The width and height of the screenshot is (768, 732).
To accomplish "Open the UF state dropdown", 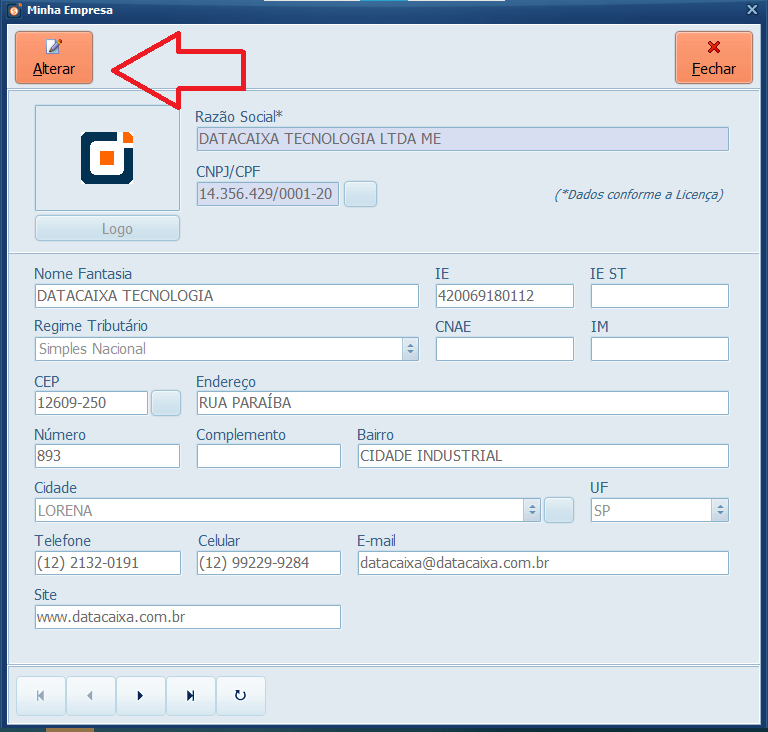I will pos(719,510).
